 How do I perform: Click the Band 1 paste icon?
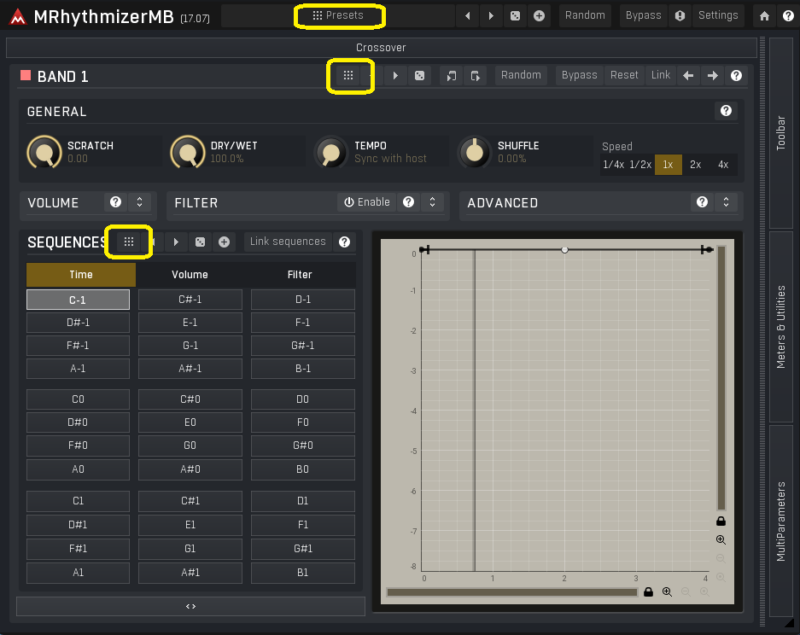[475, 76]
